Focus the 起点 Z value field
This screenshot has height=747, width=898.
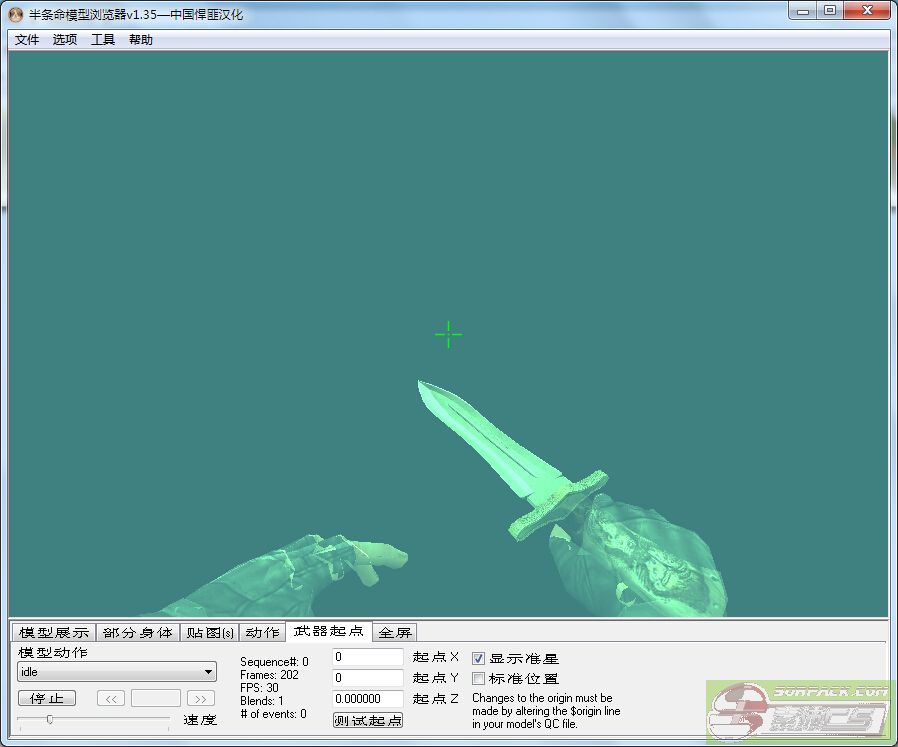[368, 699]
